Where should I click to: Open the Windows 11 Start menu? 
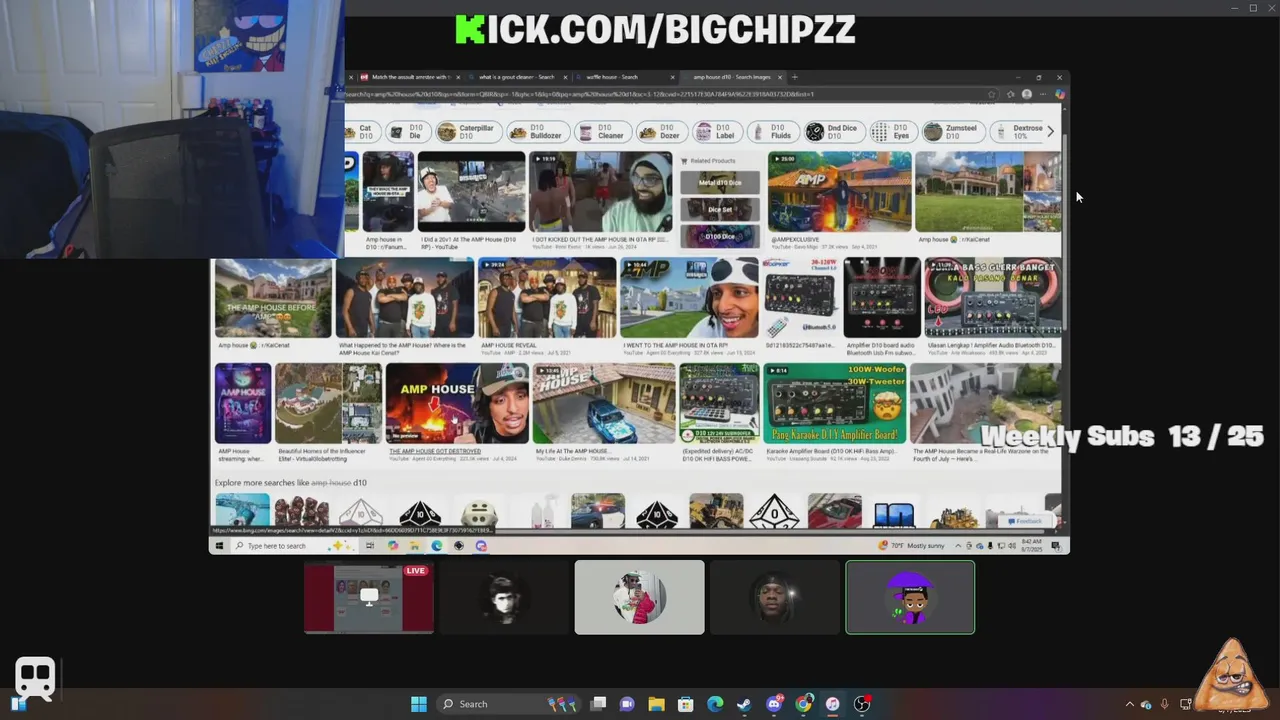click(419, 704)
